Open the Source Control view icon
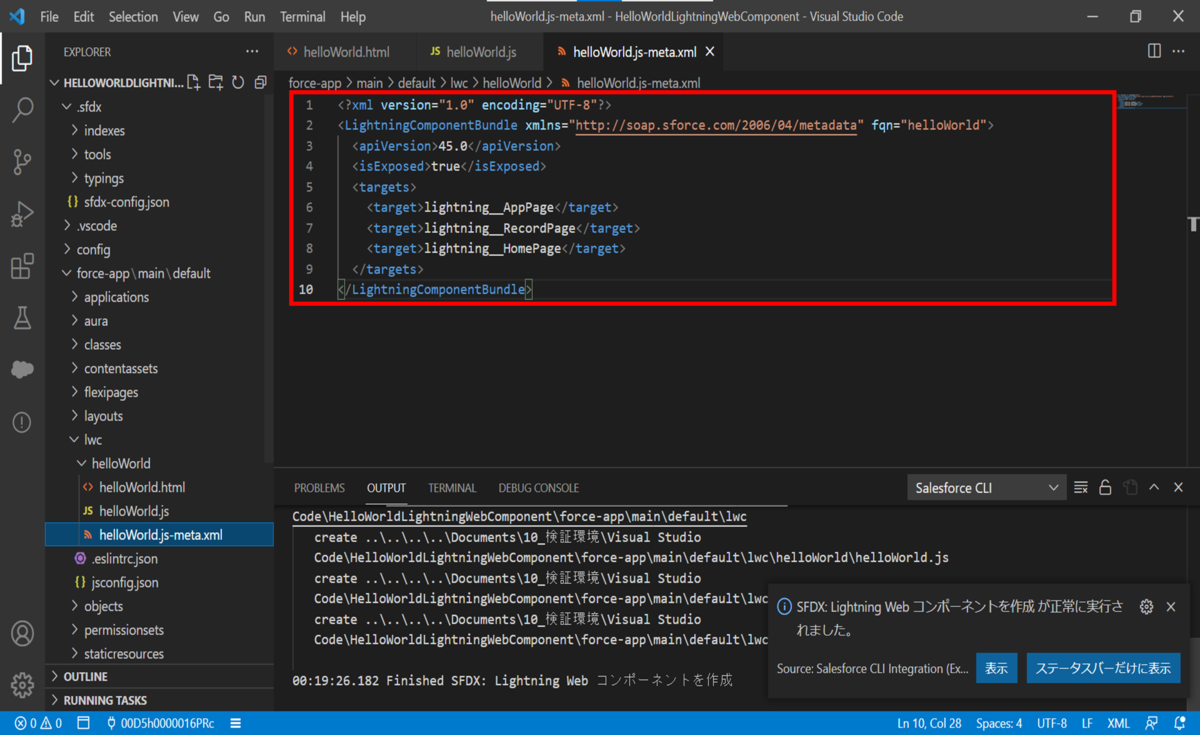Image resolution: width=1200 pixels, height=735 pixels. [22, 162]
